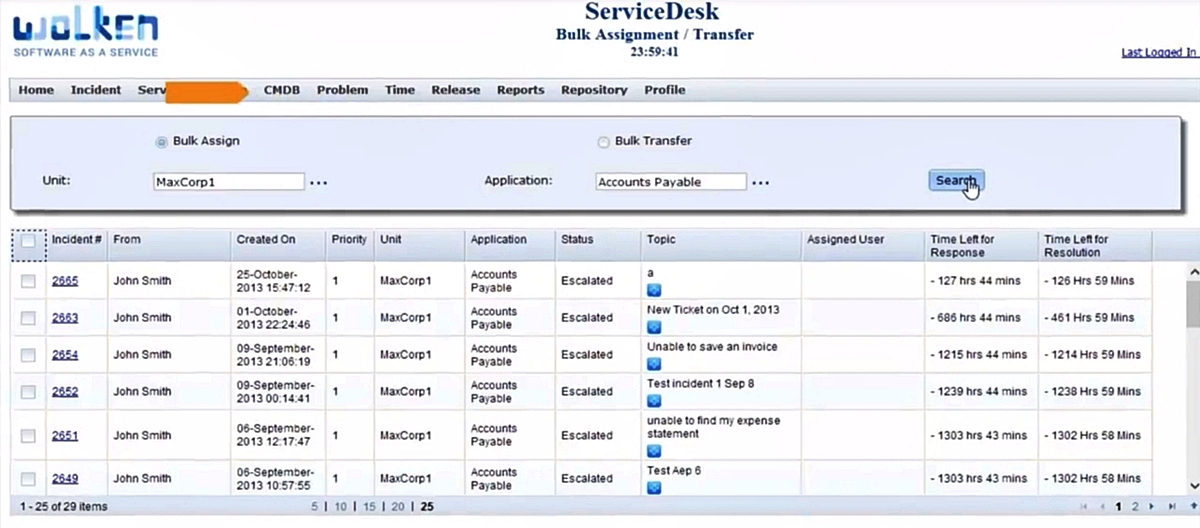Screen dimensions: 1200x528
Task: Open the CMDB menu
Action: click(x=282, y=90)
